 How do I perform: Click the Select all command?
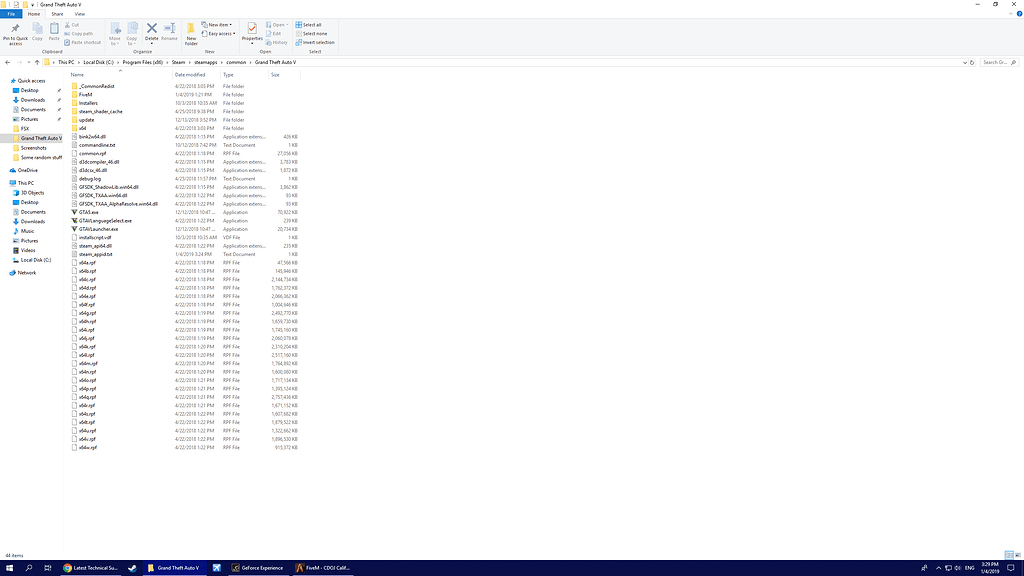coord(308,25)
